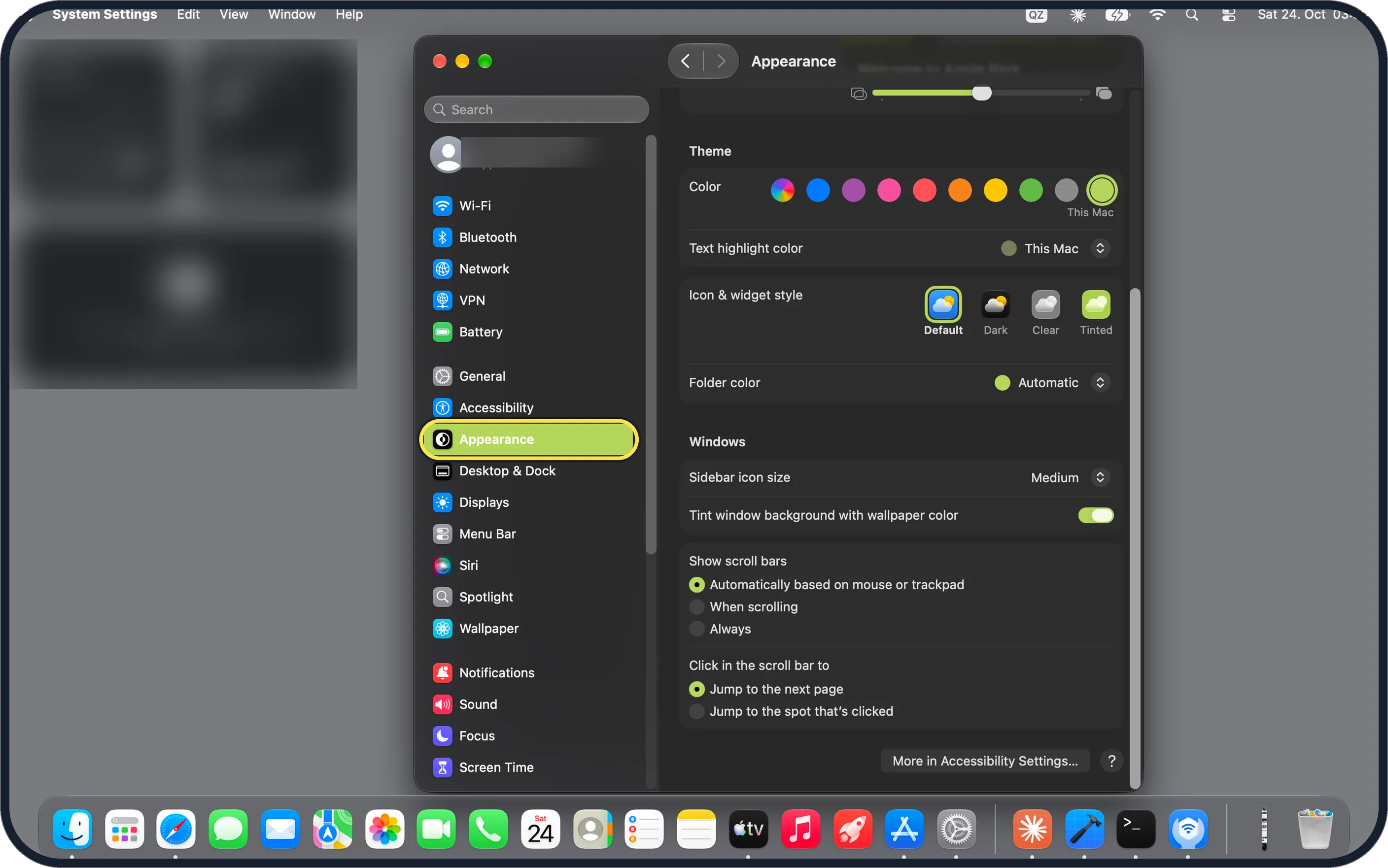The height and width of the screenshot is (868, 1388).
Task: Open Siri settings
Action: (x=529, y=566)
